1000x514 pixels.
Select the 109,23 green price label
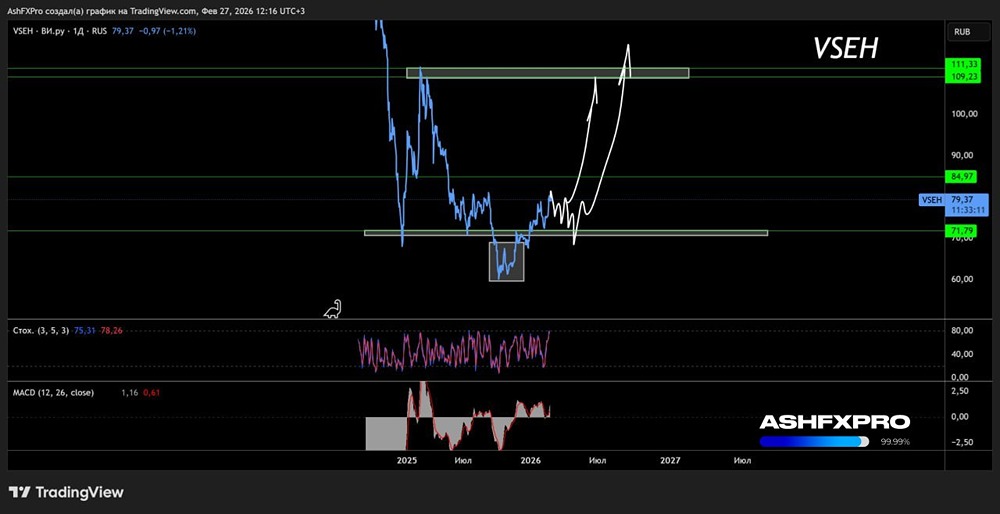[963, 75]
